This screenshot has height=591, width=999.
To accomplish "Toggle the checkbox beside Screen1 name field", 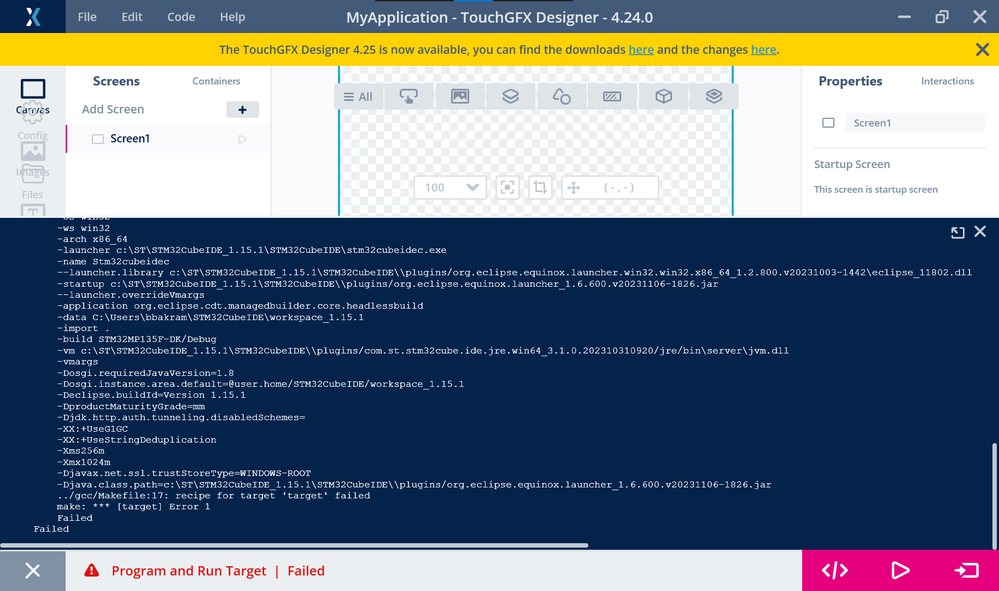I will (828, 123).
